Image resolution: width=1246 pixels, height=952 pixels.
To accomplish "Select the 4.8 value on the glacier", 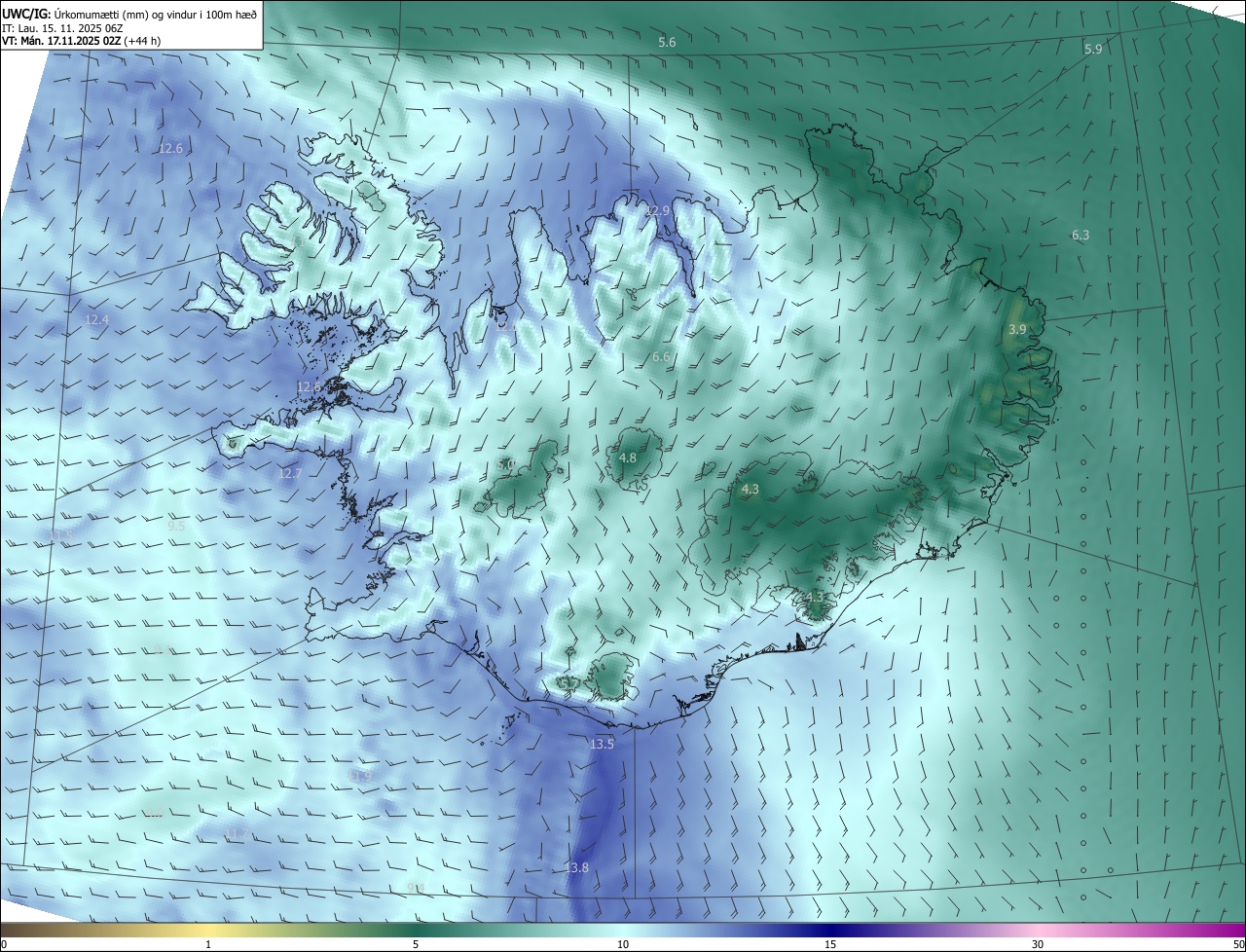I will coord(628,458).
